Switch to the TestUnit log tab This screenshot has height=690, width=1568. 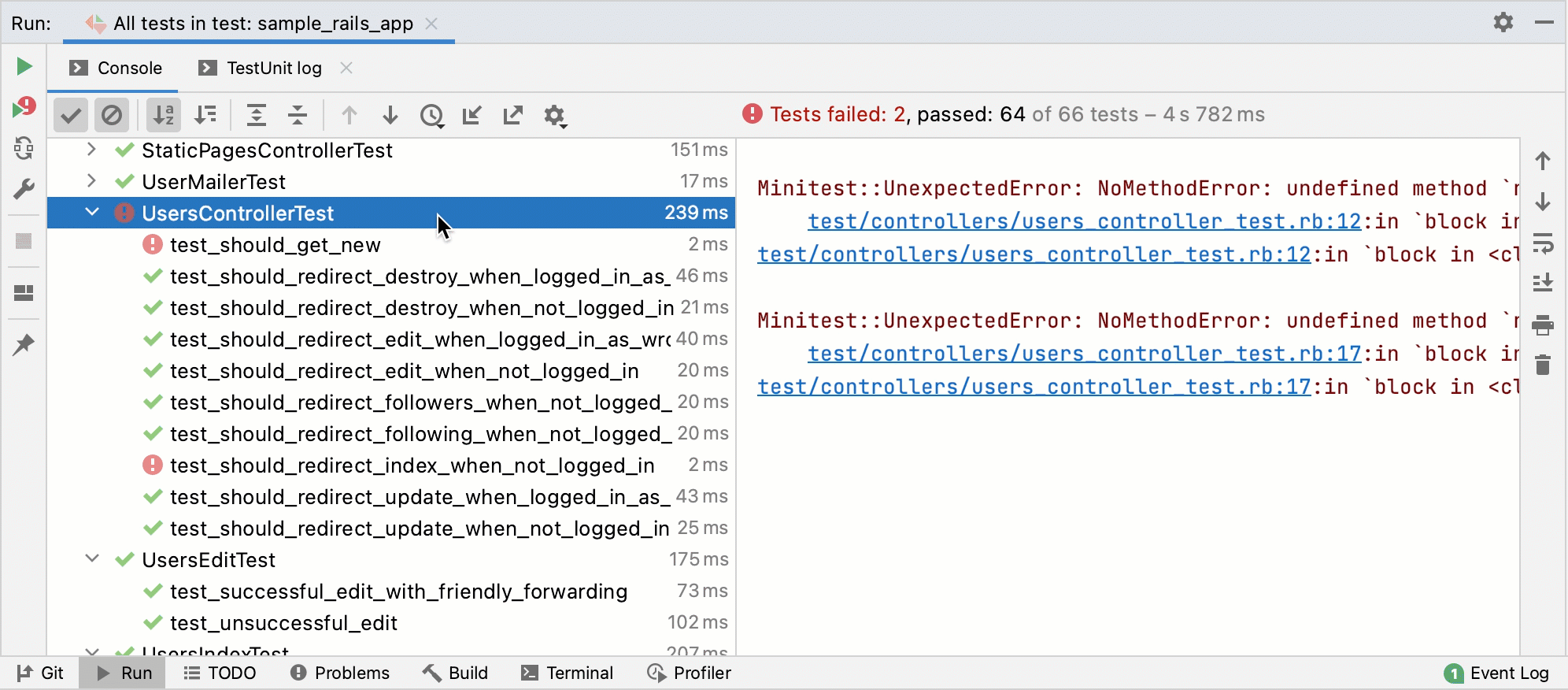coord(273,69)
